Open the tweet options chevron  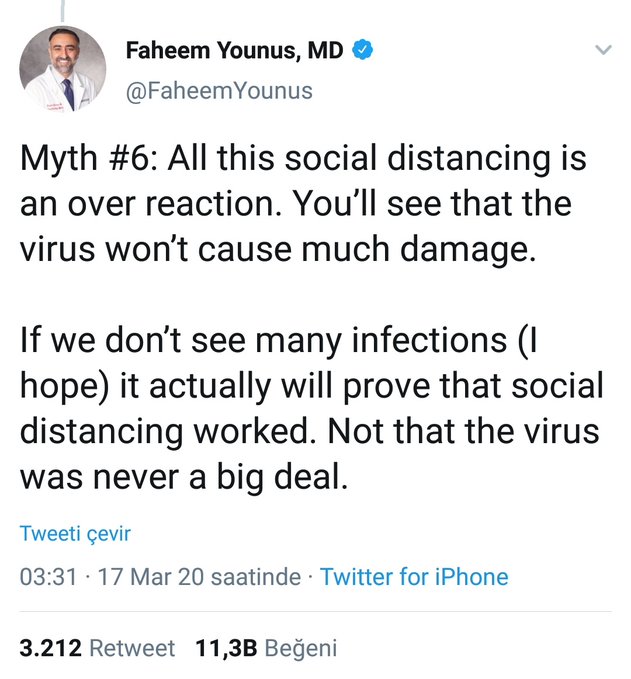(603, 50)
